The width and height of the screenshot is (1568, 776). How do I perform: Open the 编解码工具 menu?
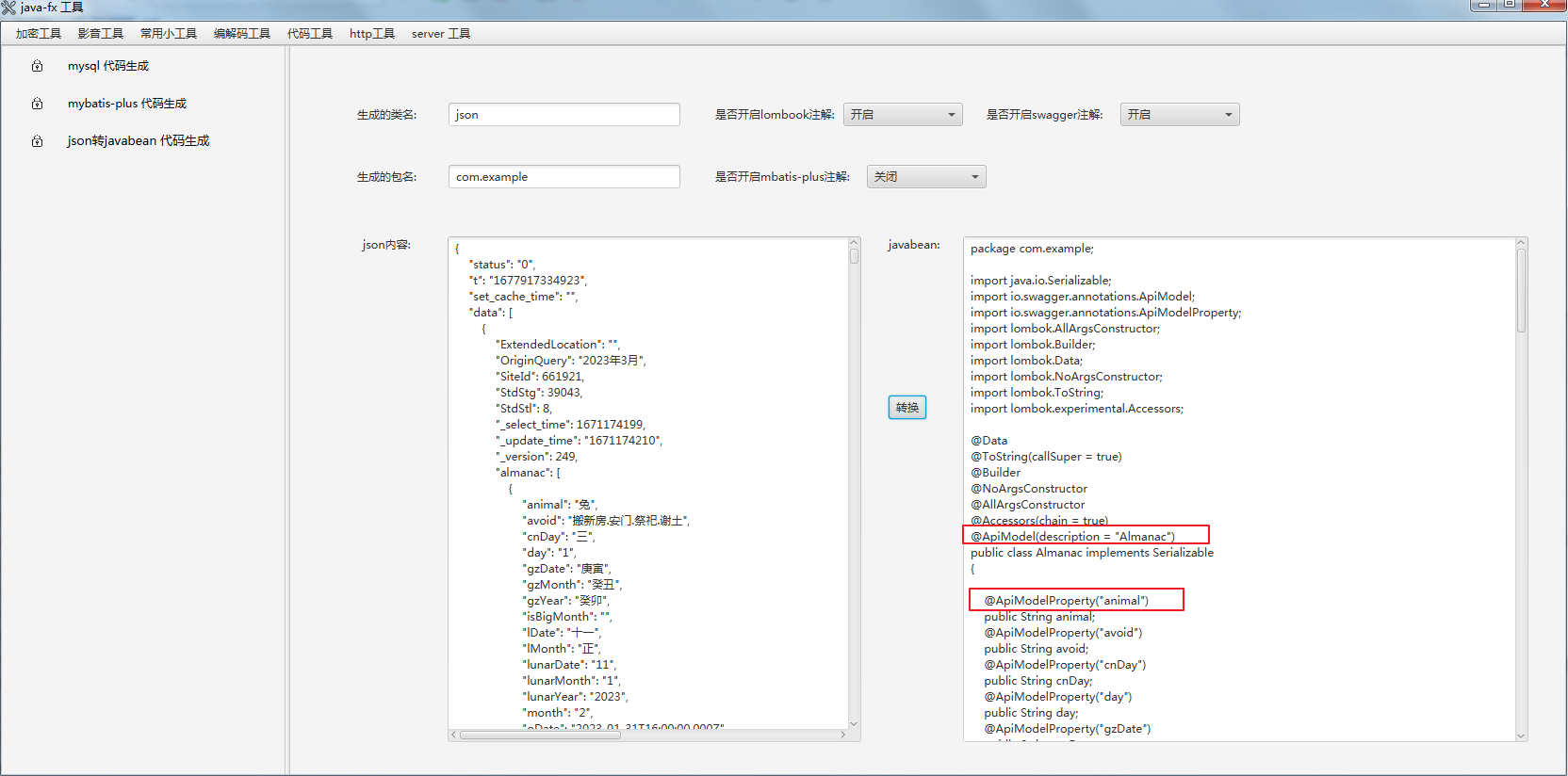tap(242, 34)
